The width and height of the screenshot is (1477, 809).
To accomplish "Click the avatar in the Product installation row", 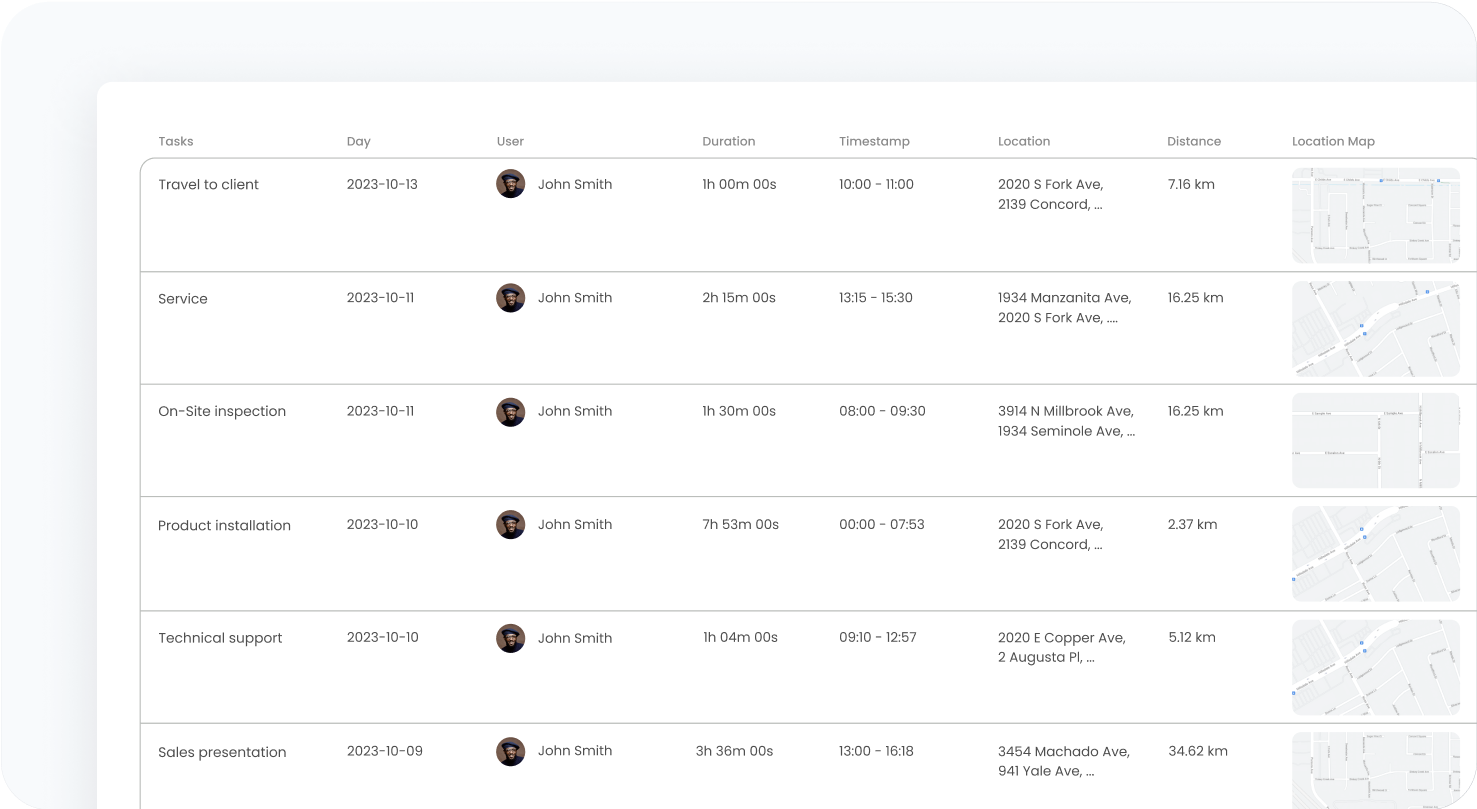I will [x=510, y=524].
